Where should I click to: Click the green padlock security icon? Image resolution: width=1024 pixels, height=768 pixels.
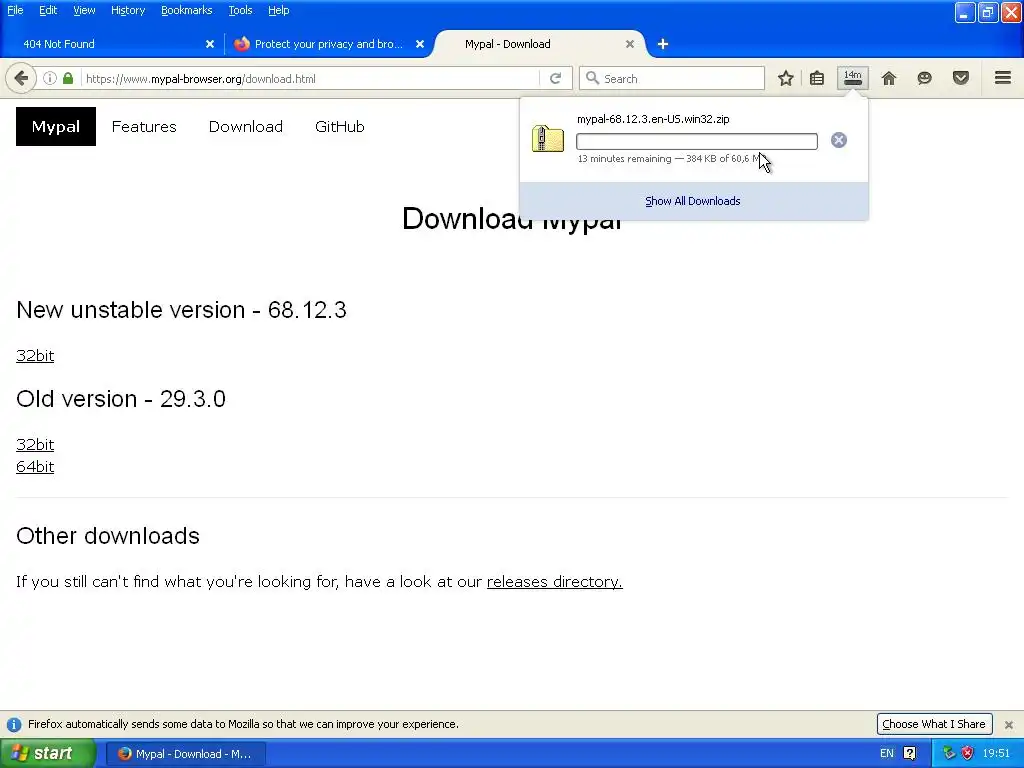point(68,78)
